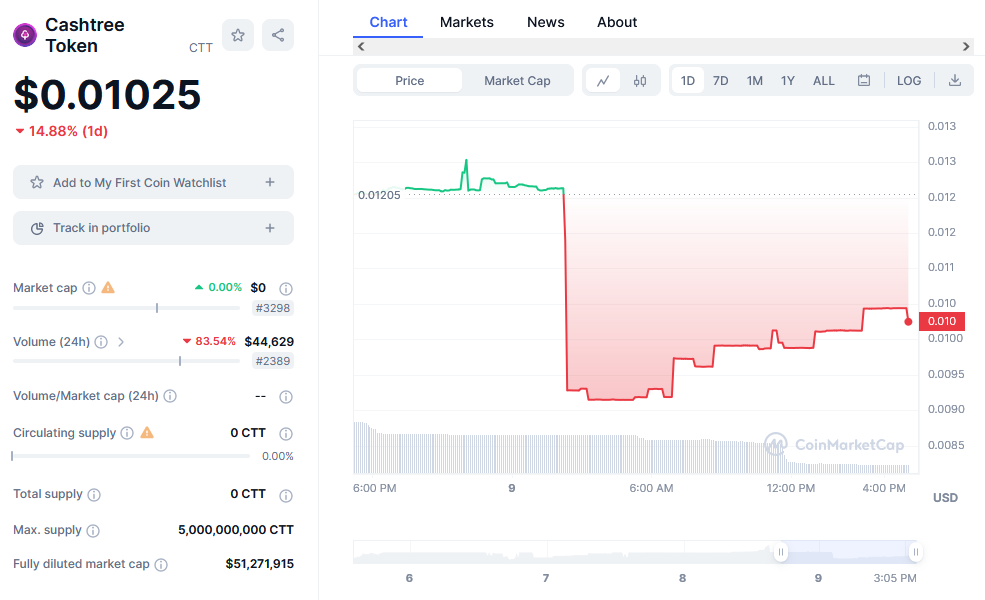Click the left handle of chart range selector
The width and height of the screenshot is (985, 600).
point(781,552)
